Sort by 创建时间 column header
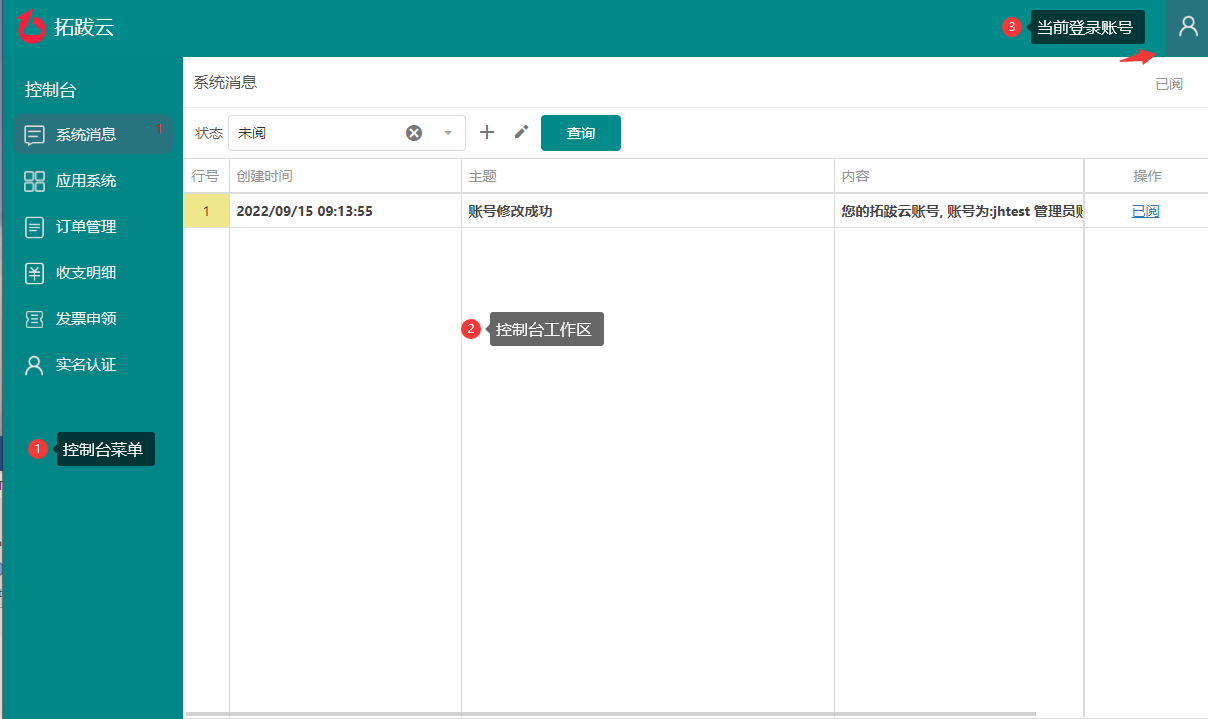This screenshot has width=1208, height=719. (265, 176)
